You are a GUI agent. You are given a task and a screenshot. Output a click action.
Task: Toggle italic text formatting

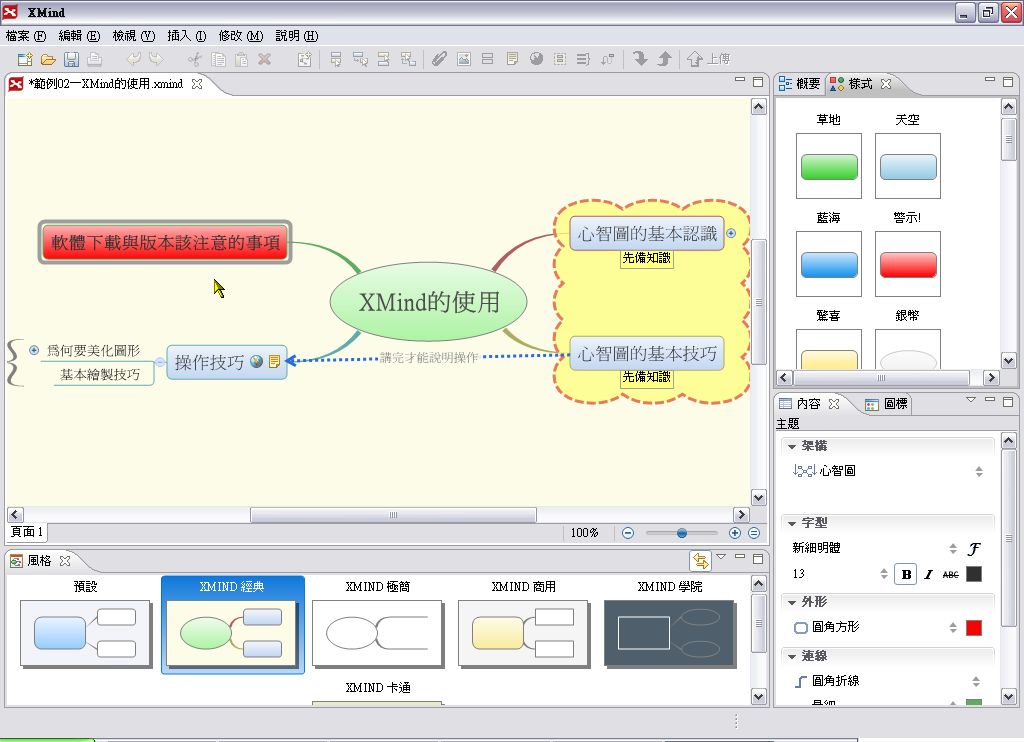tap(928, 574)
